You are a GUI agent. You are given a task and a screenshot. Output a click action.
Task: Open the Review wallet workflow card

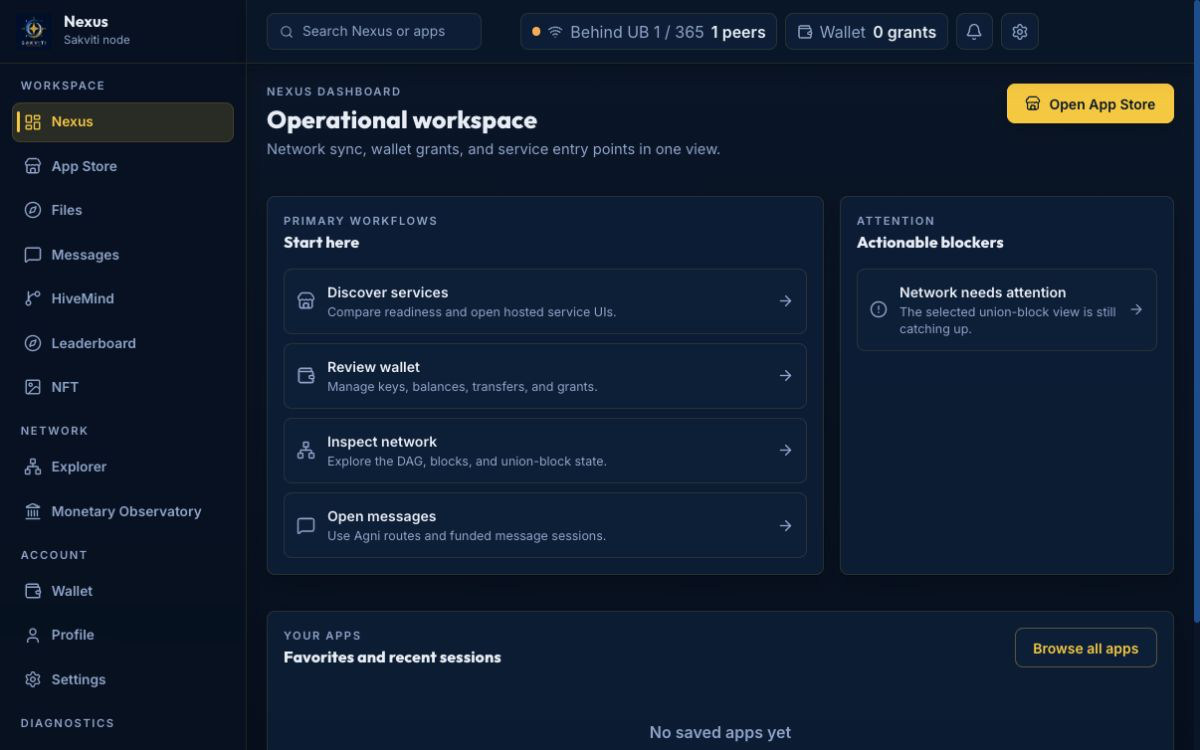click(545, 376)
